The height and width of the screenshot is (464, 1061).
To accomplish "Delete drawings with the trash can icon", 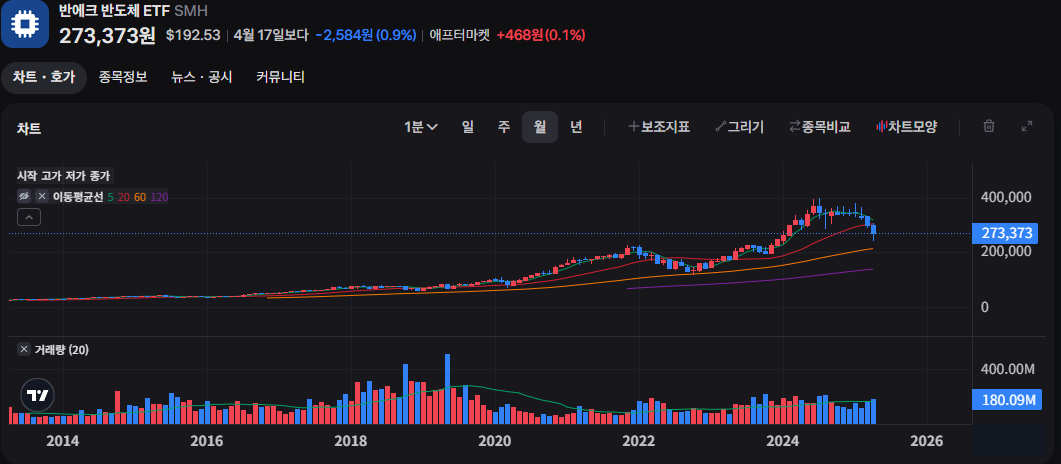I will [x=989, y=126].
